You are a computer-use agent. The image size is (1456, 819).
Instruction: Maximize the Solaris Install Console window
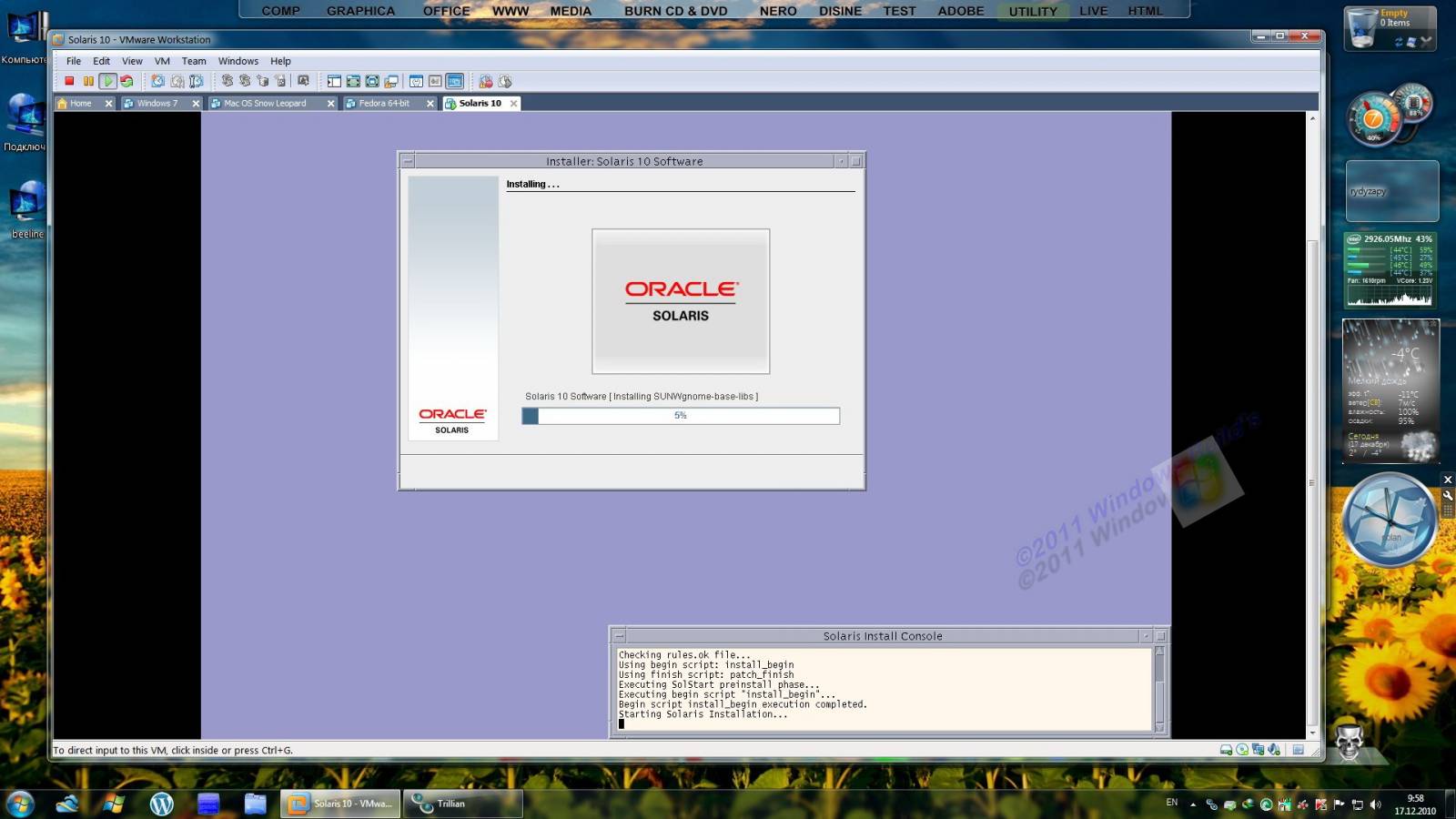tap(1160, 636)
